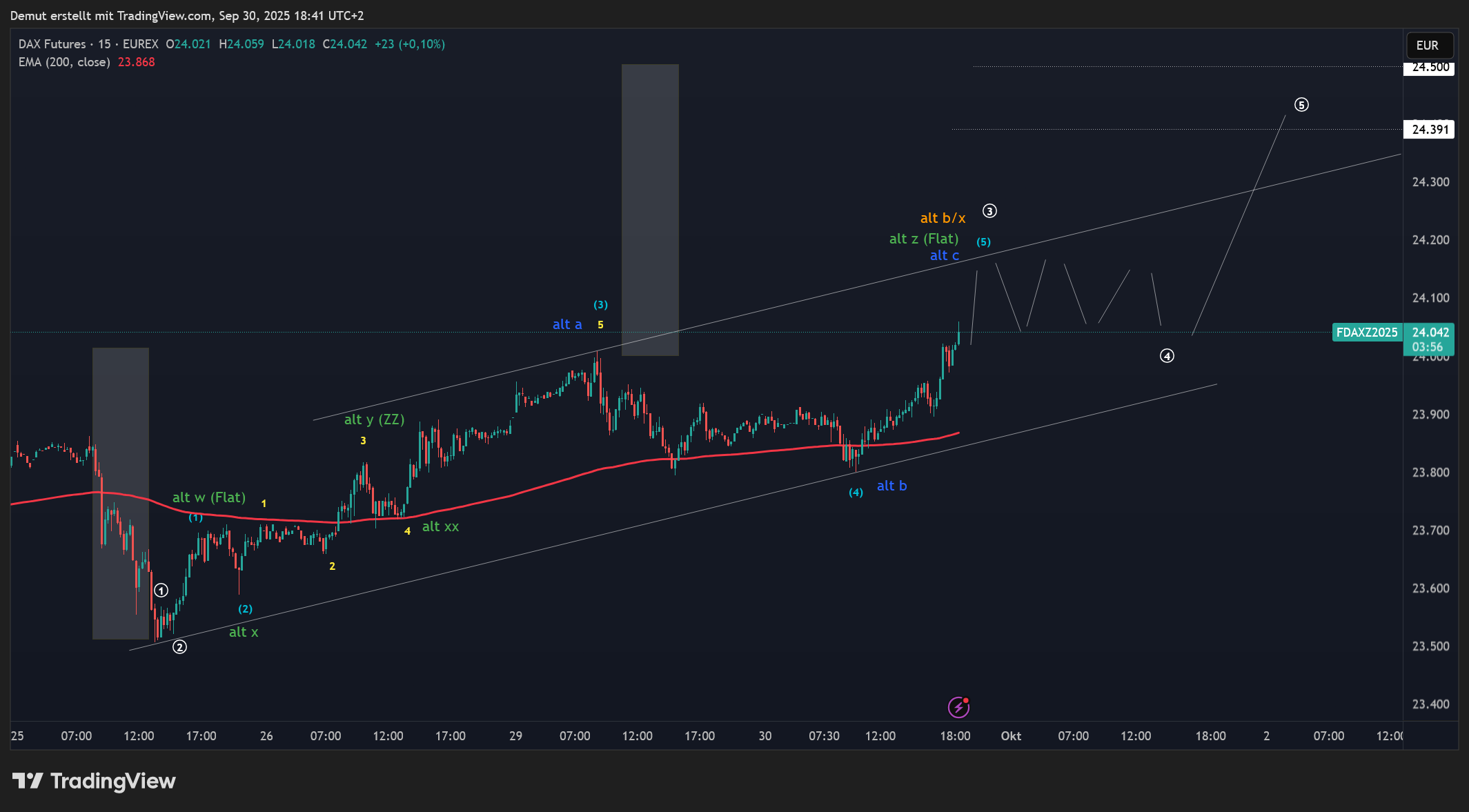Click the DAX Futures symbol title
This screenshot has height=812, width=1469.
pyautogui.click(x=52, y=44)
